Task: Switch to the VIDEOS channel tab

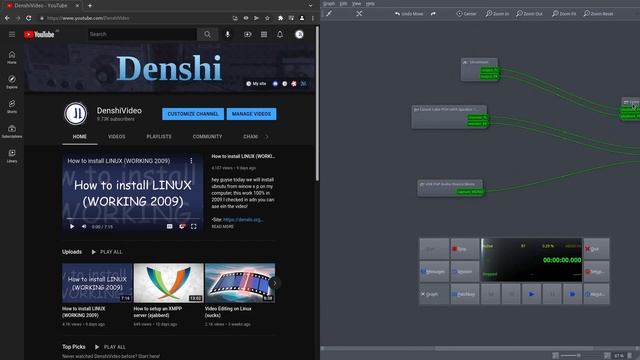Action: pyautogui.click(x=117, y=136)
